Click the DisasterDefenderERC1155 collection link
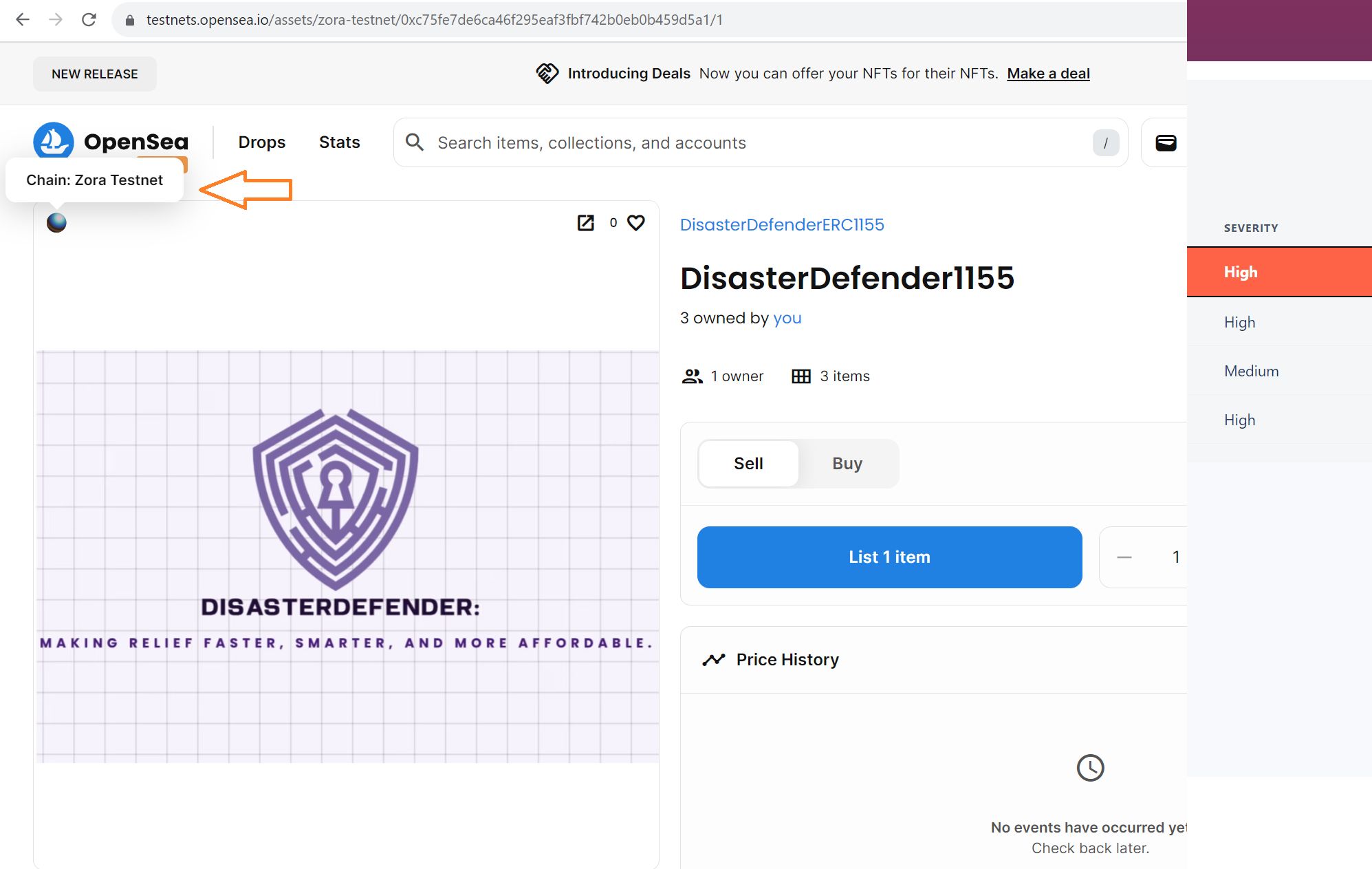The width and height of the screenshot is (1372, 869). coord(783,224)
